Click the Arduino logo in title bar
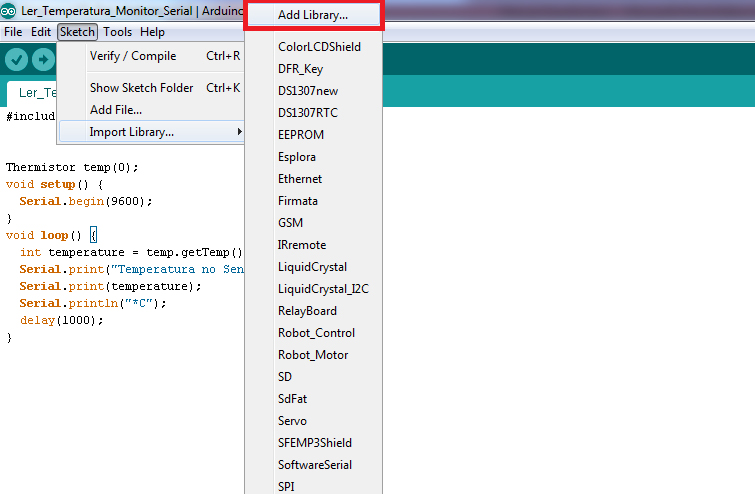Viewport: 755px width, 494px height. click(8, 10)
